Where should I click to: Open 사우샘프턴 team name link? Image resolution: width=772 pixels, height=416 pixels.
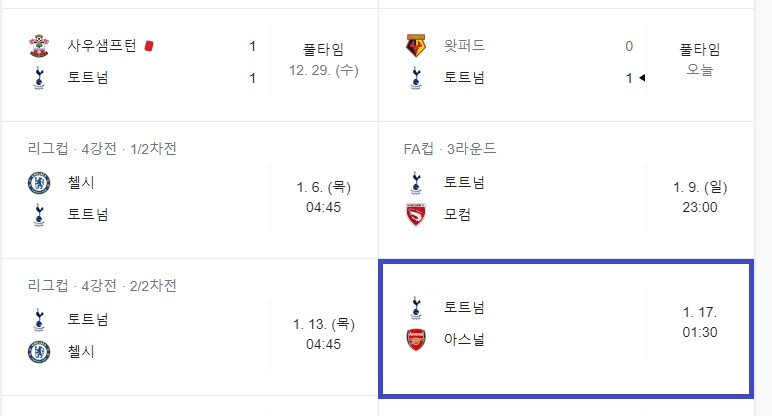click(x=102, y=46)
